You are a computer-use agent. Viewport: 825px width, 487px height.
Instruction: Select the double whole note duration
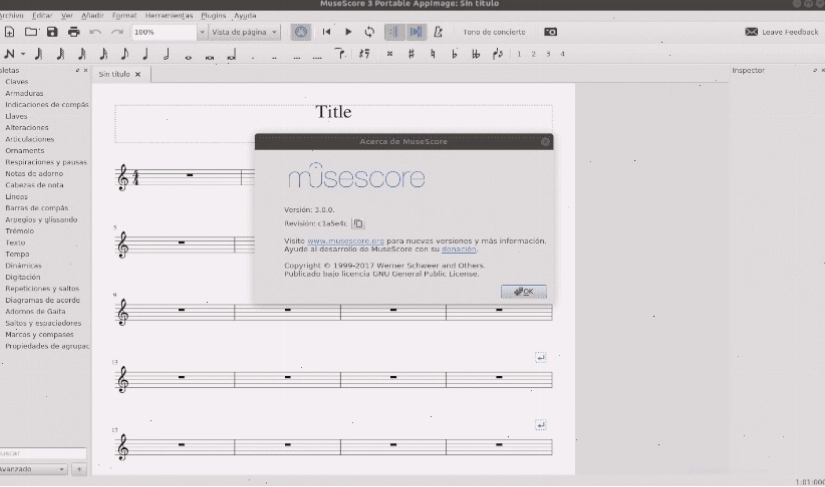[x=210, y=56]
